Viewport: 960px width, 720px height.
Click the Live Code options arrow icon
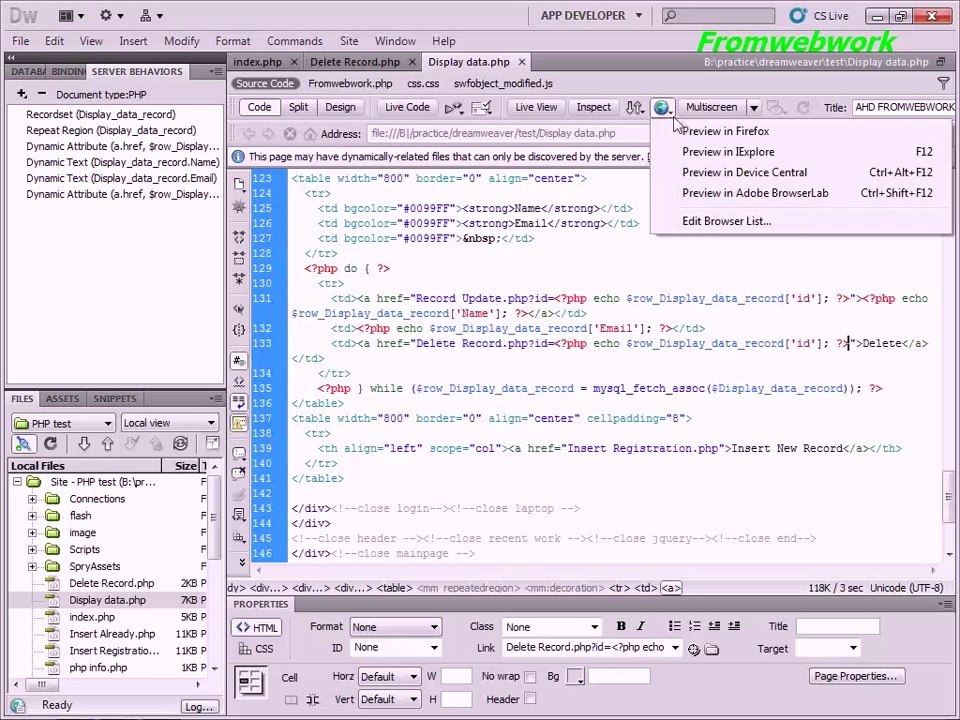coord(454,108)
